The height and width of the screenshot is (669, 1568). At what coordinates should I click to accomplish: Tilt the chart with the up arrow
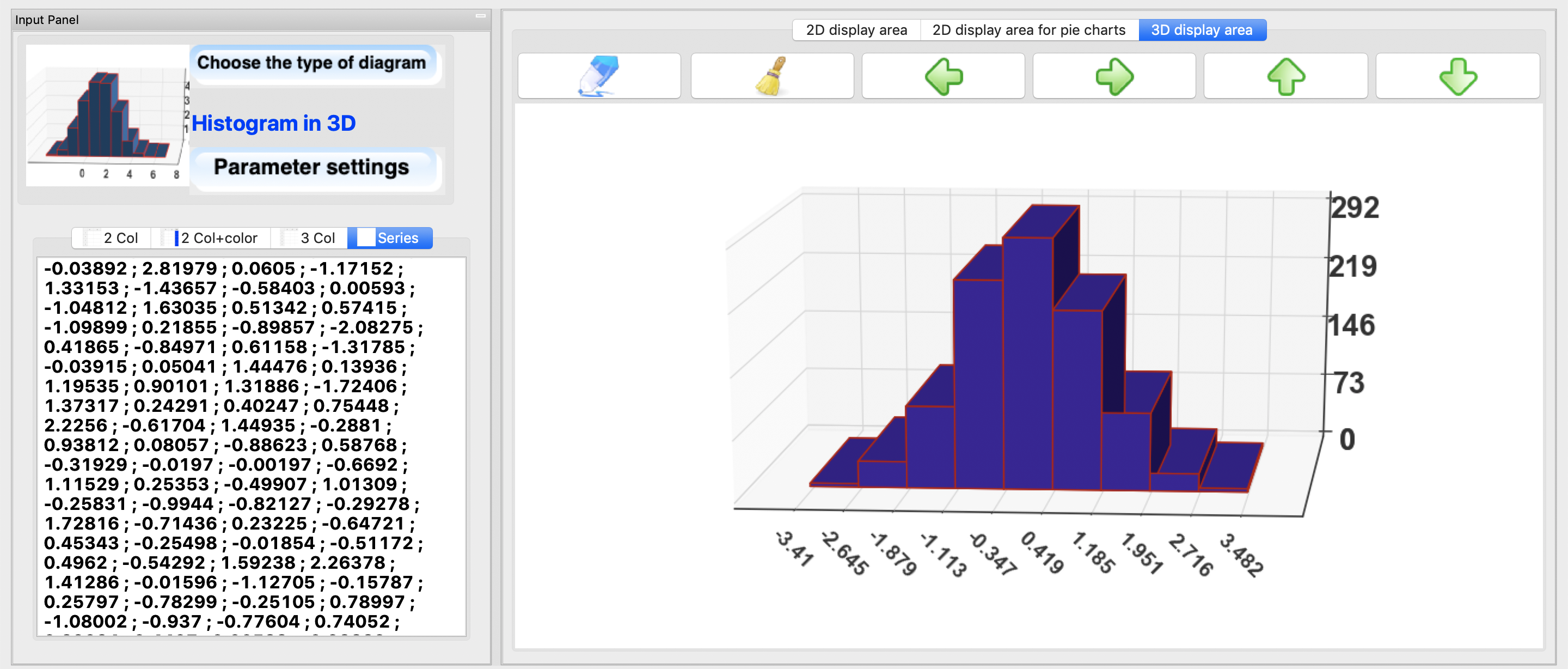point(1285,76)
